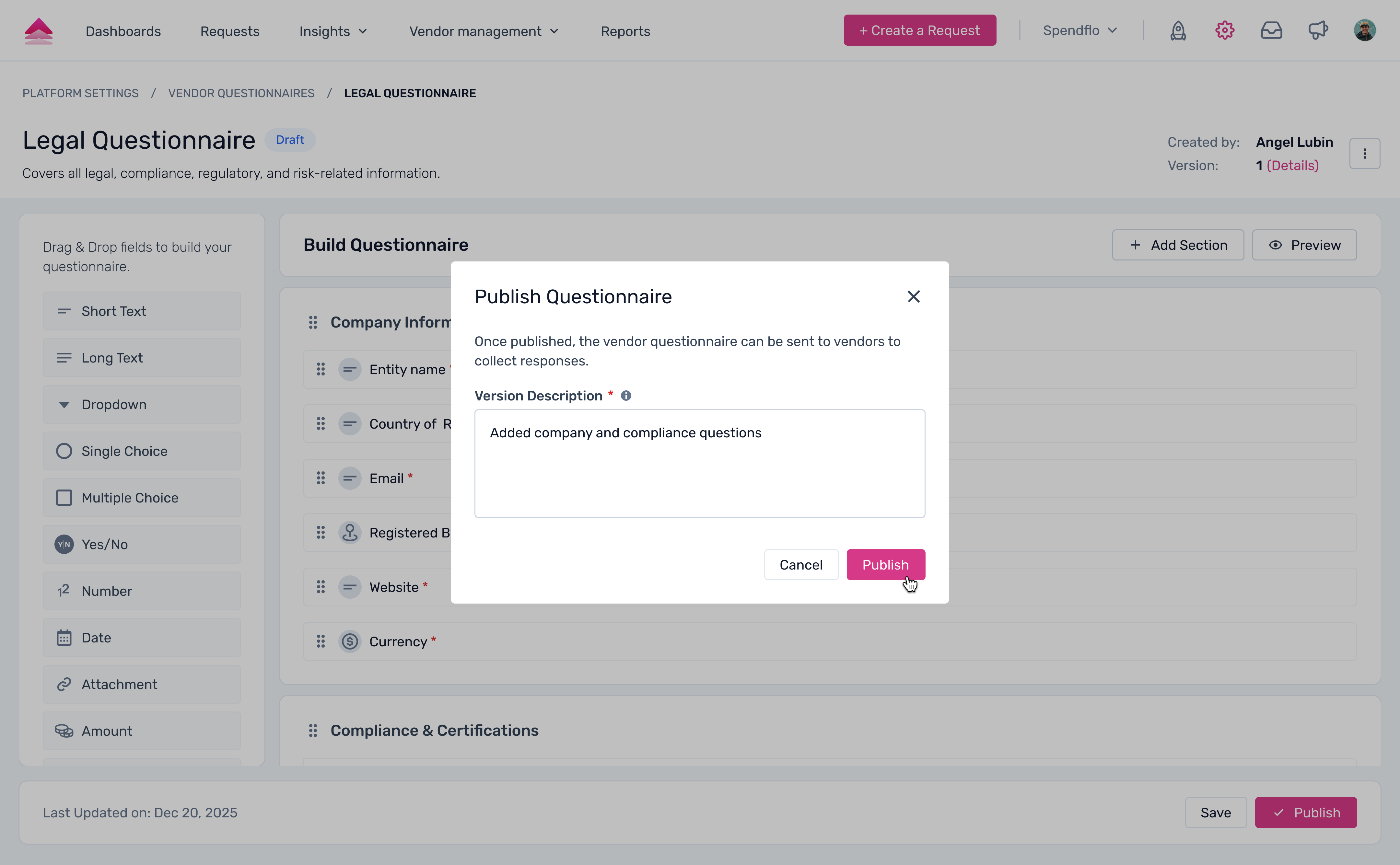Open the inbox tray icon
Image resolution: width=1400 pixels, height=865 pixels.
tap(1271, 30)
